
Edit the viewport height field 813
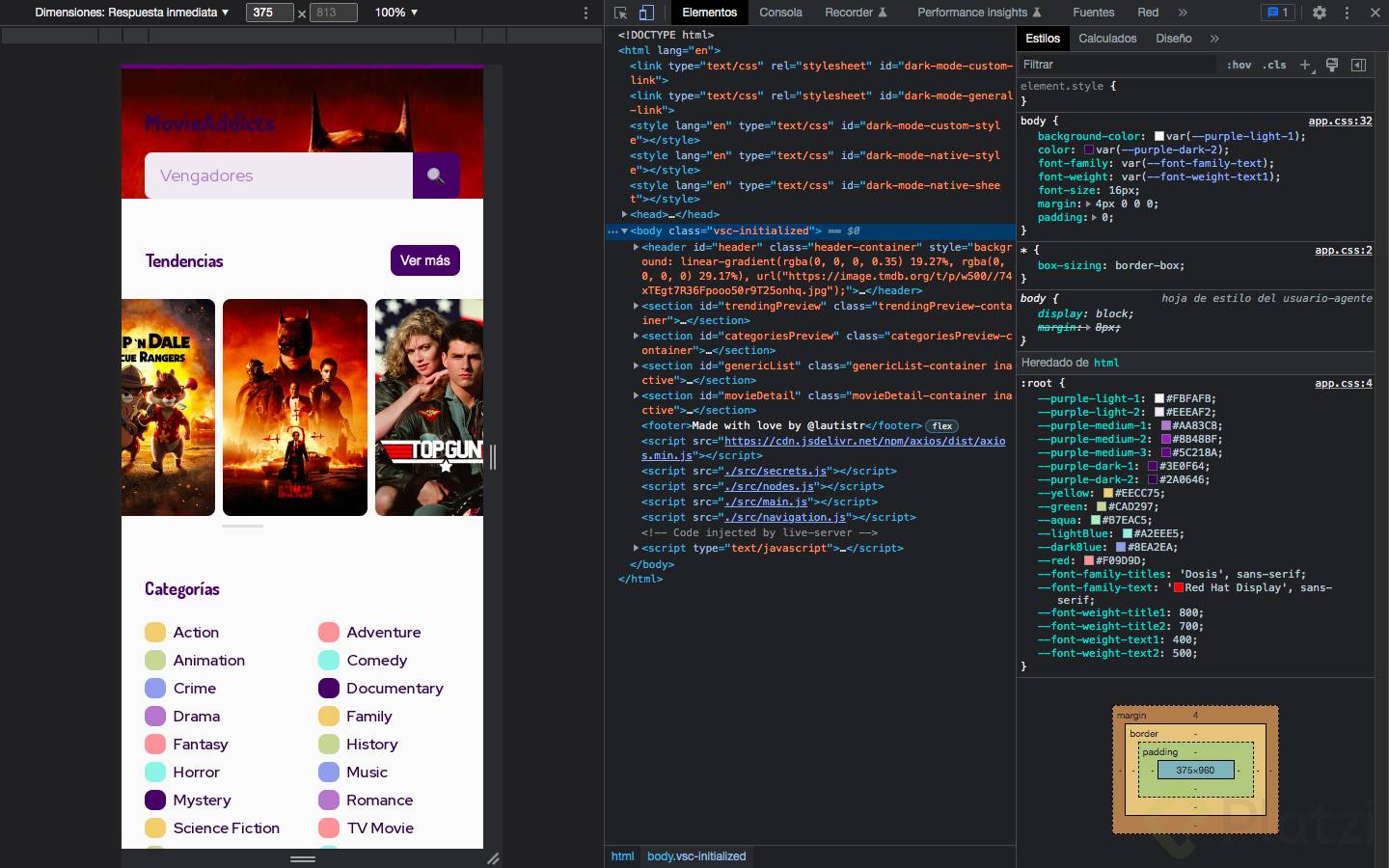[x=333, y=13]
